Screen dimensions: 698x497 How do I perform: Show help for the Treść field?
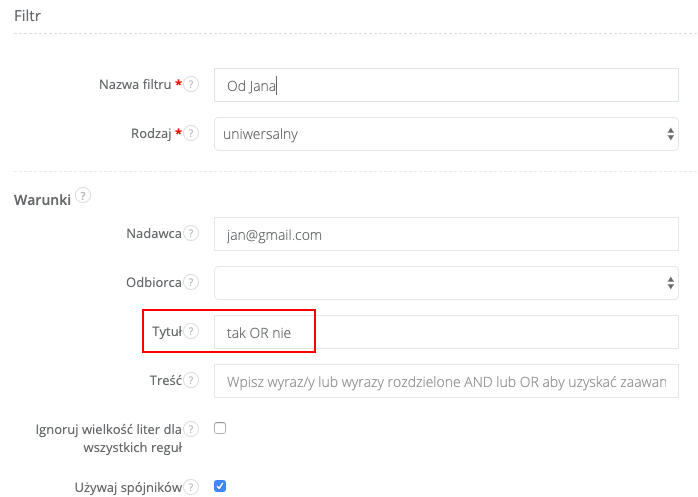(192, 381)
